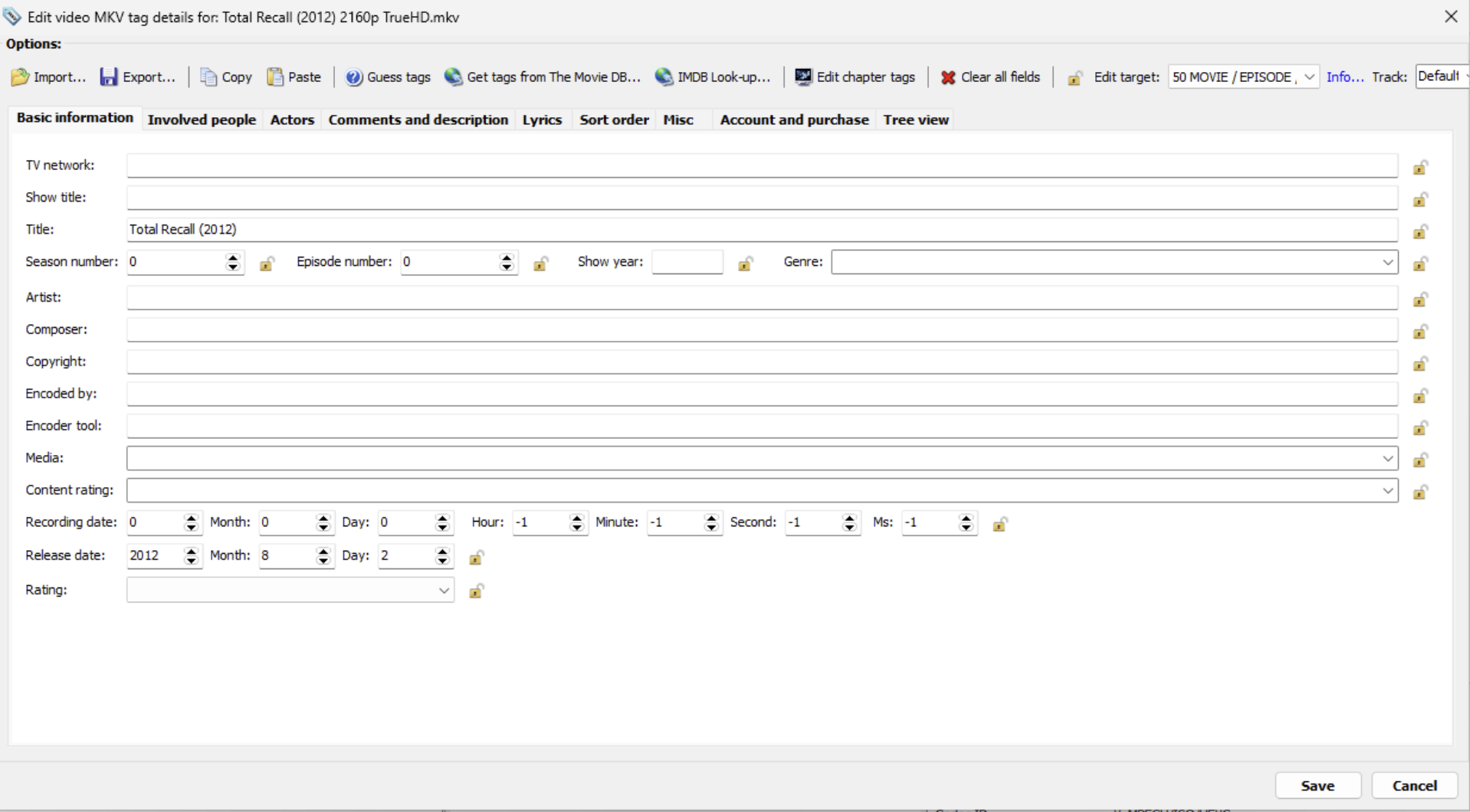Click into the Artist field
The image size is (1470, 812).
tap(762, 297)
